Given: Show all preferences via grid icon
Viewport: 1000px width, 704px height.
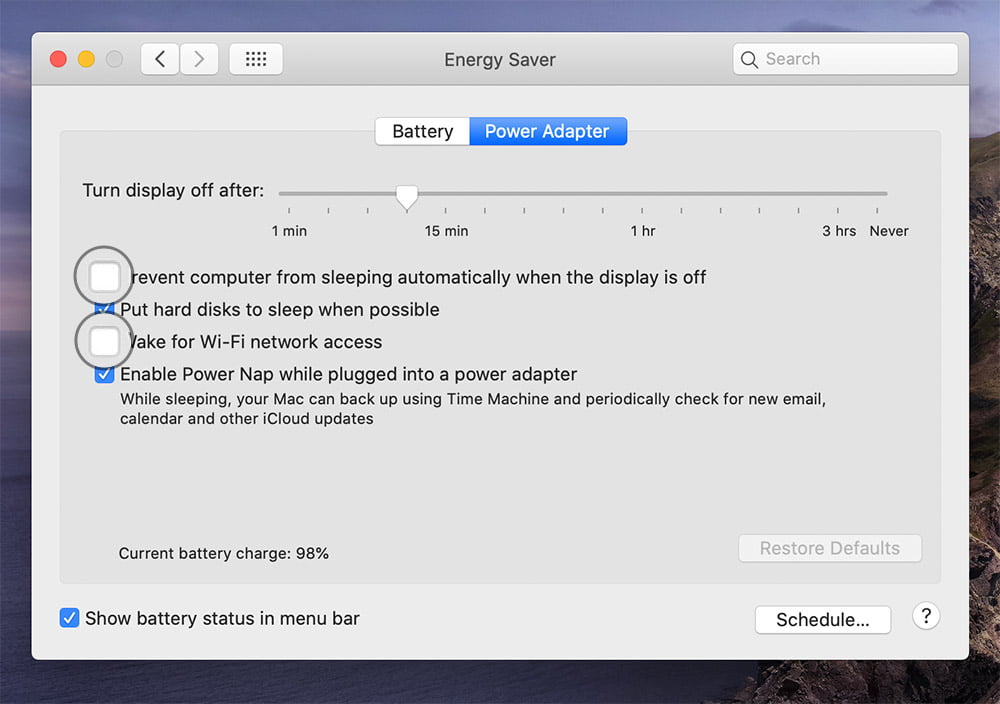Looking at the screenshot, I should (256, 59).
